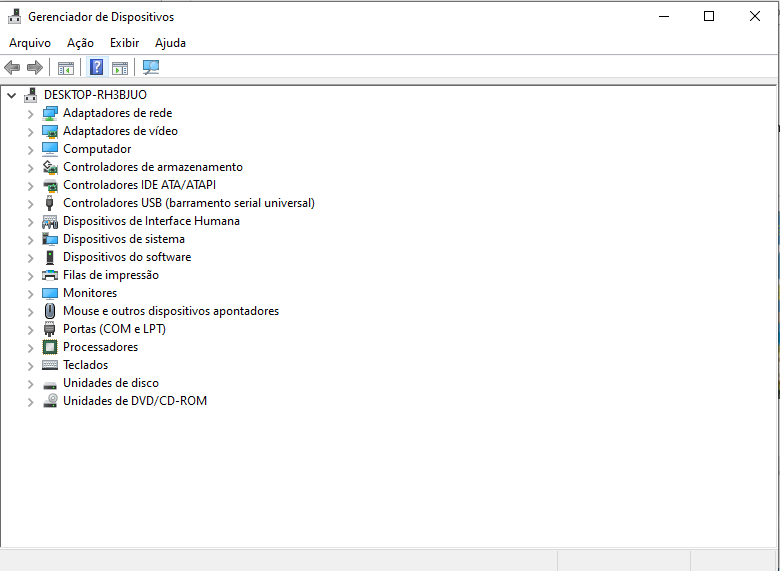Expand Adaptadores de vídeo chevron

click(30, 132)
